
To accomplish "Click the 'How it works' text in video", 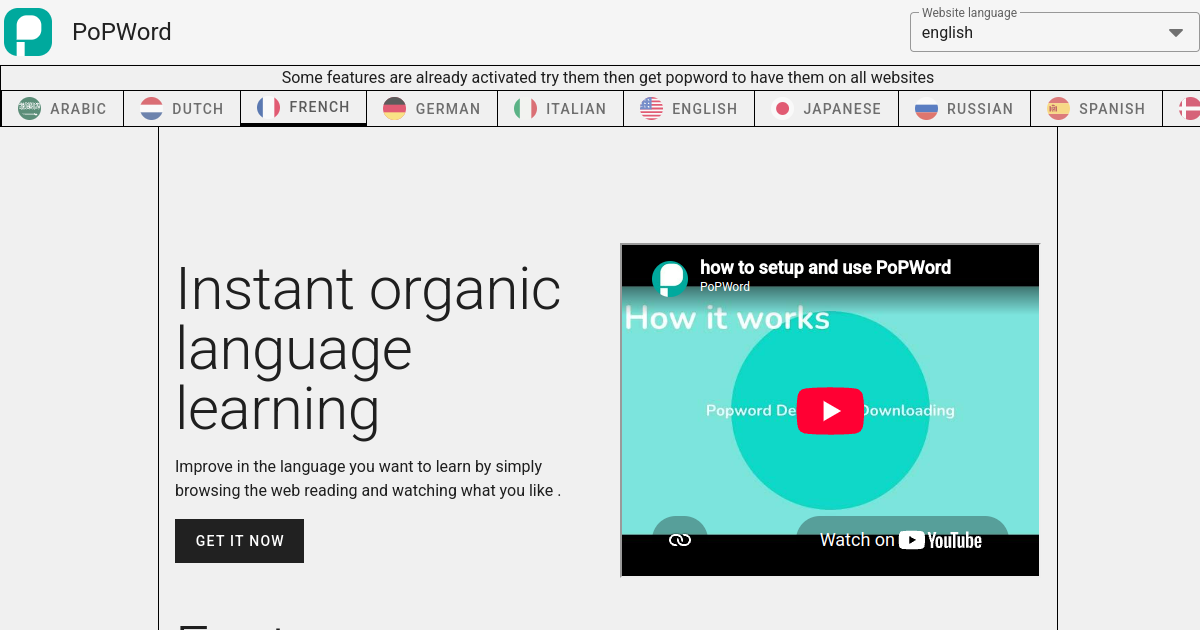I will coord(727,319).
